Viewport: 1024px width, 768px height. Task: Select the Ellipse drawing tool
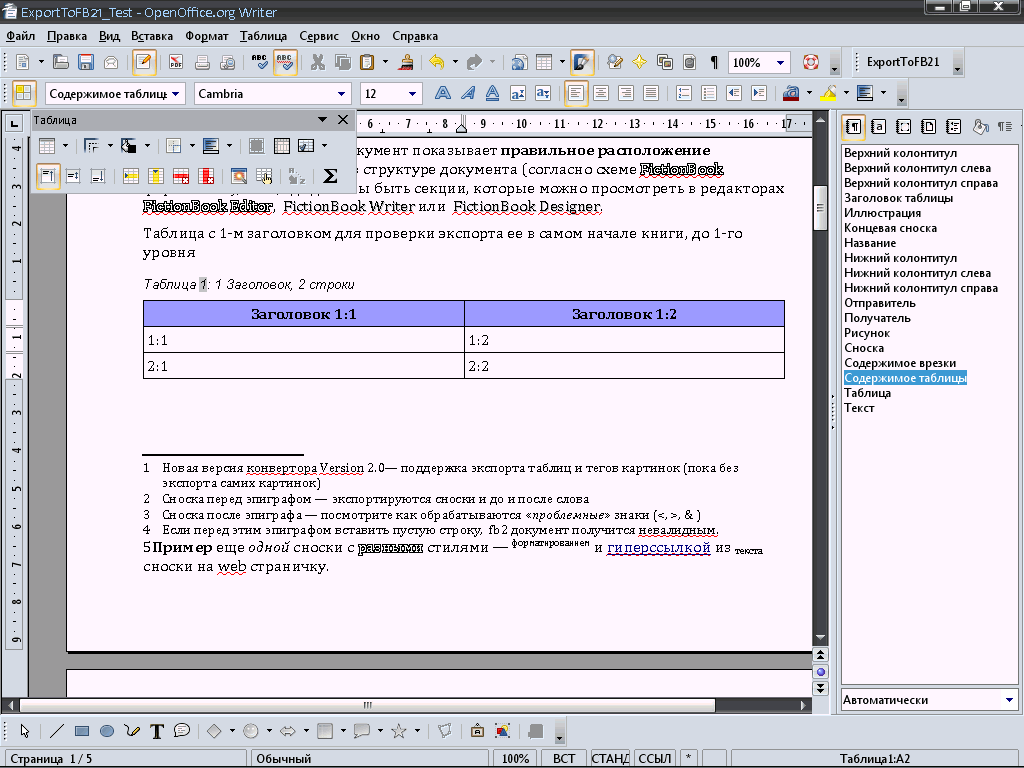(x=106, y=731)
